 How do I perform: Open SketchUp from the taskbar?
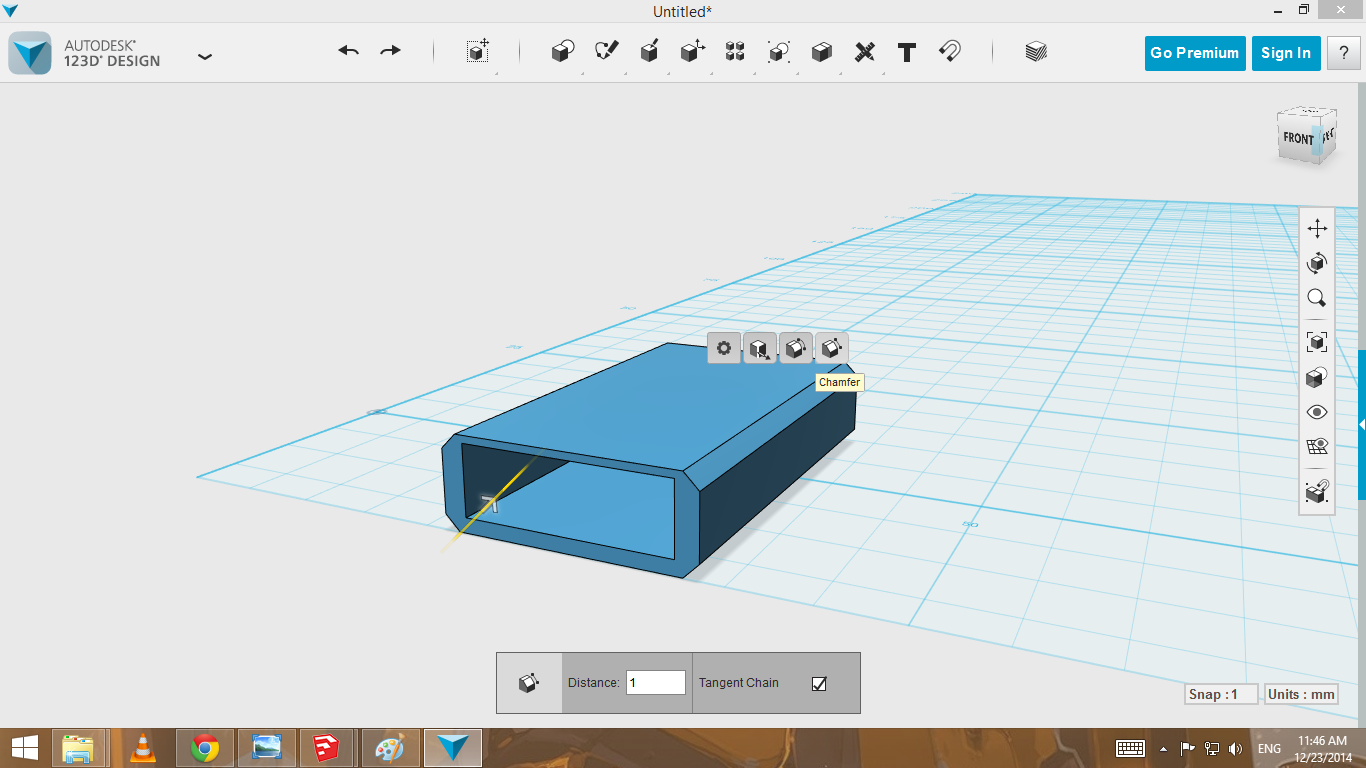click(x=328, y=748)
